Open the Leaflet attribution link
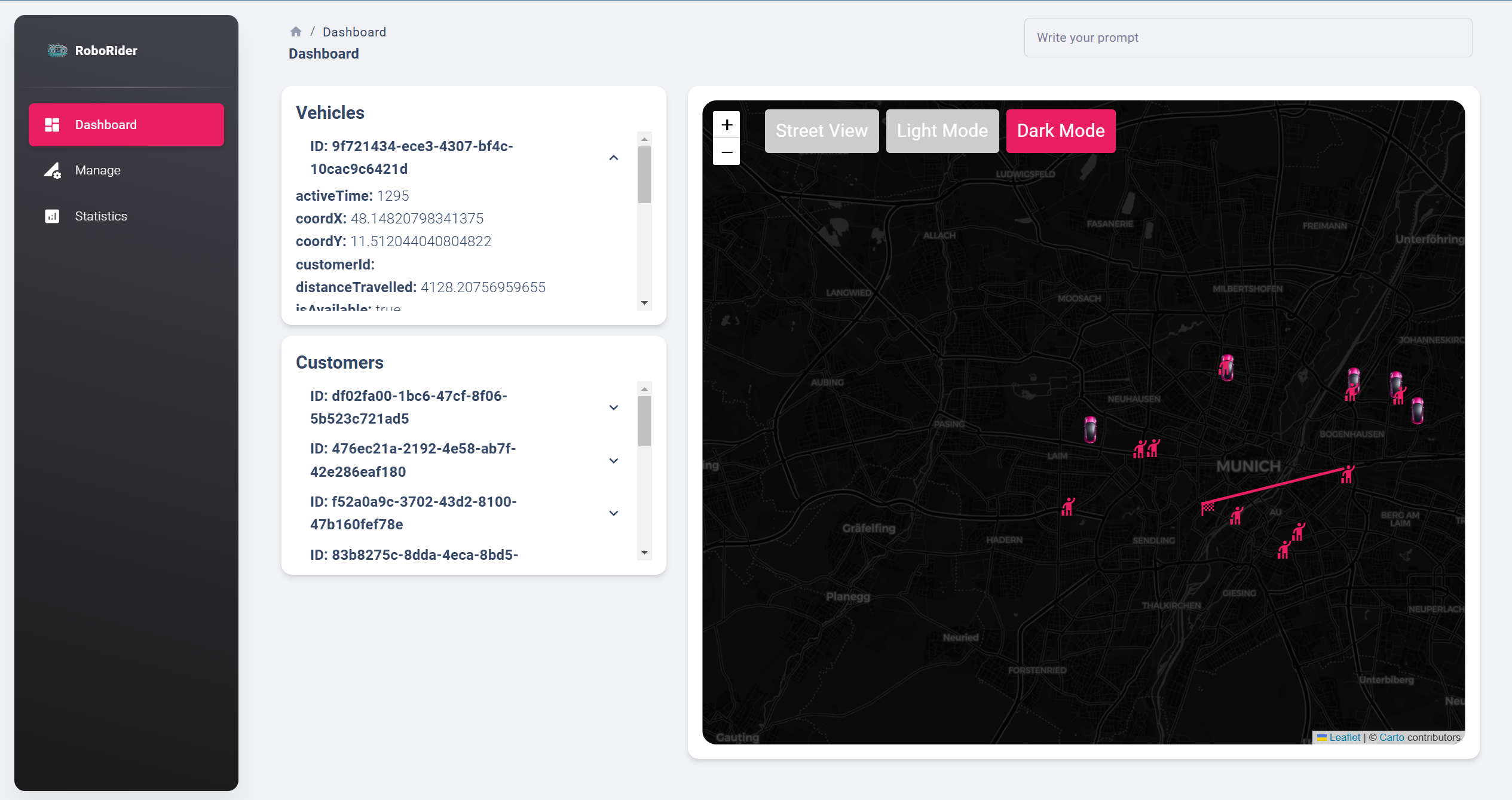 coord(1344,737)
